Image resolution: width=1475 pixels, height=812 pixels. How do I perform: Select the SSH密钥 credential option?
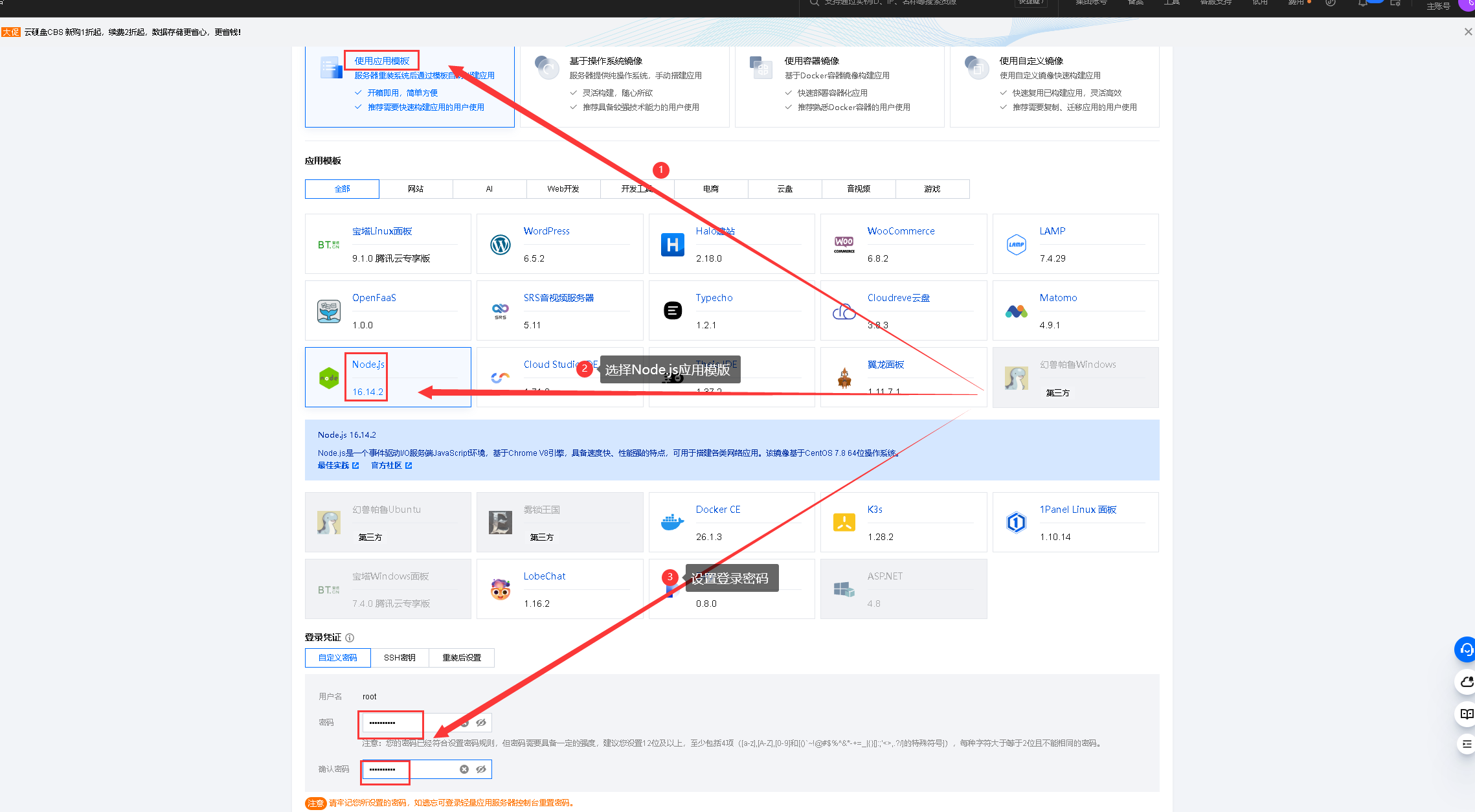point(400,658)
